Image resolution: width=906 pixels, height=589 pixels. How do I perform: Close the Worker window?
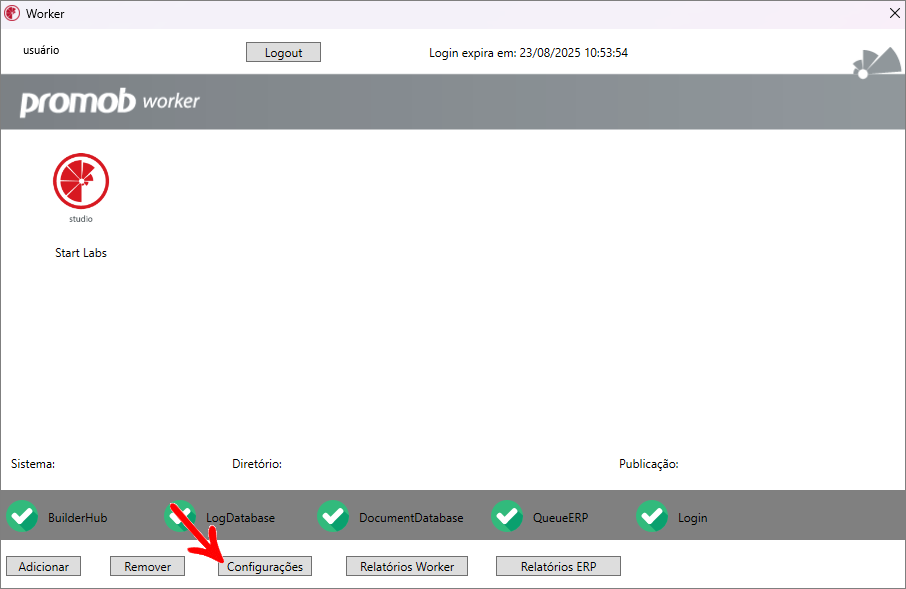coord(894,13)
